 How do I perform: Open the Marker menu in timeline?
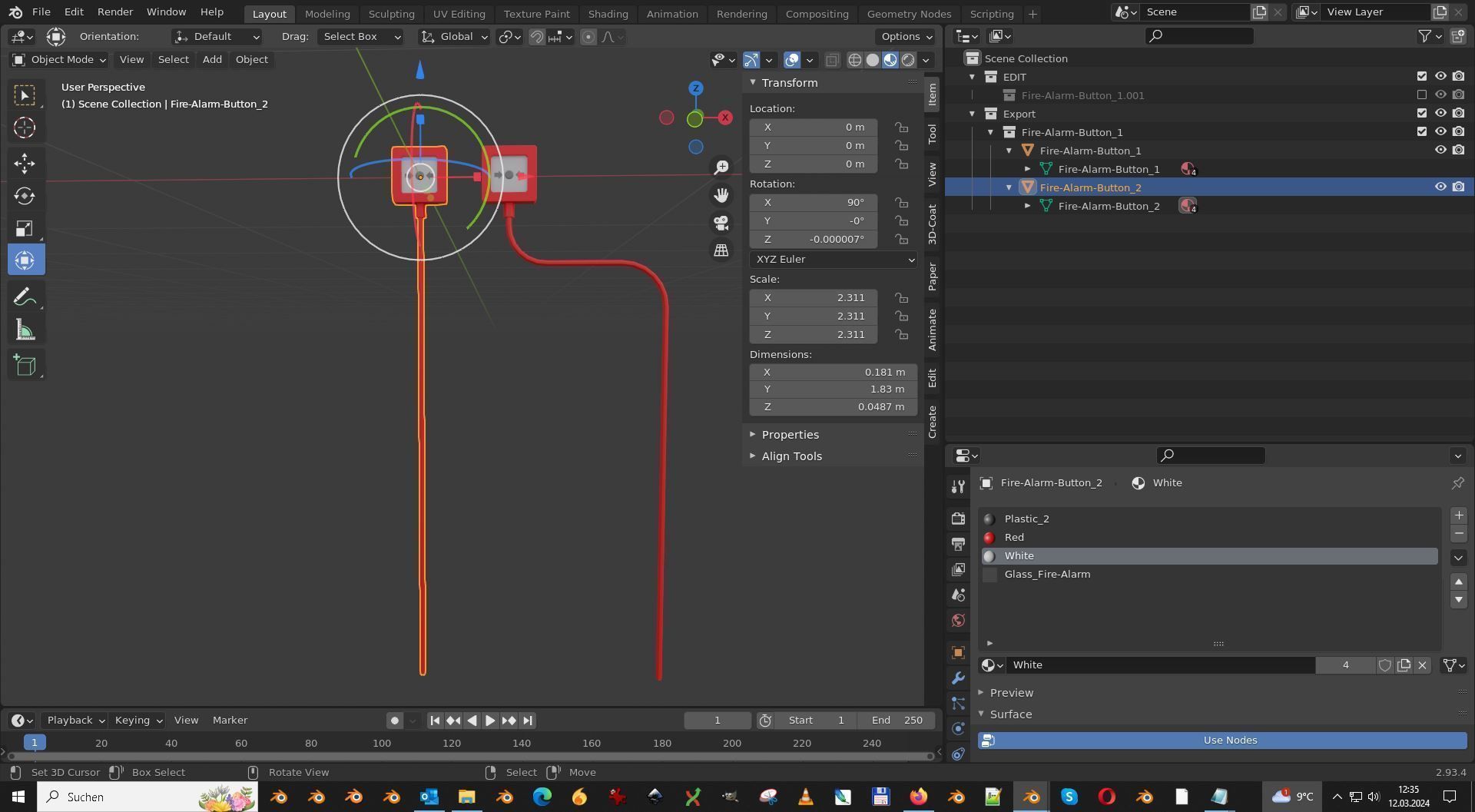click(230, 721)
